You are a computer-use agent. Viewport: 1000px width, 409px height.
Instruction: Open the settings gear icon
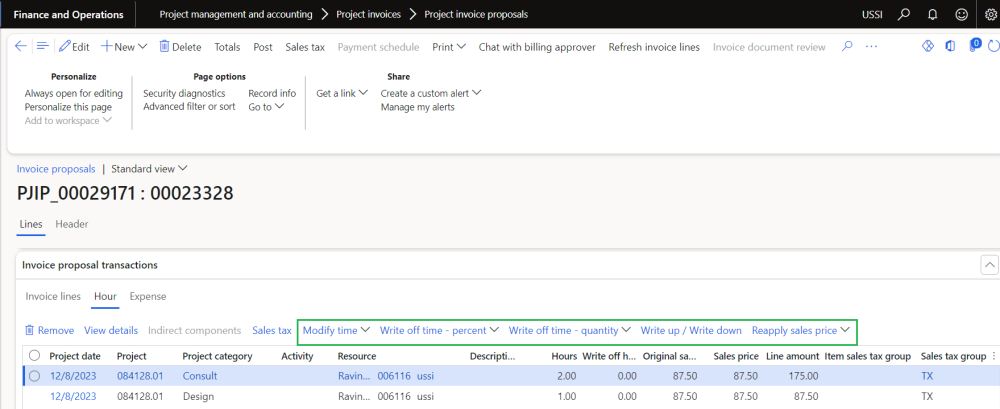point(990,15)
